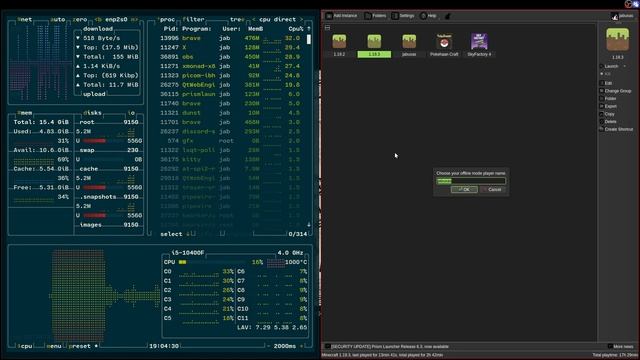Viewport: 640px width, 360px height.
Task: Confirm player name with OK button
Action: point(464,189)
